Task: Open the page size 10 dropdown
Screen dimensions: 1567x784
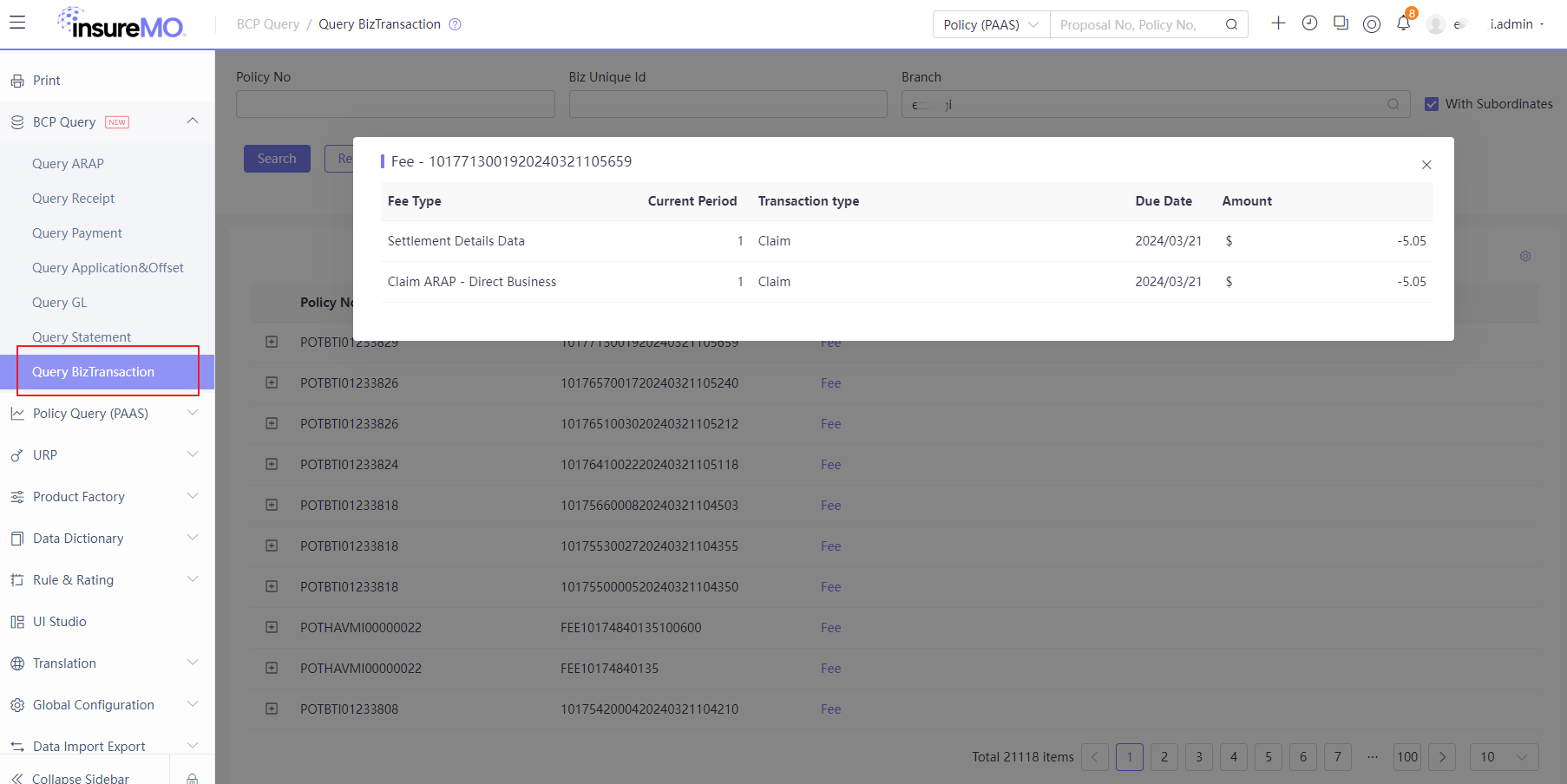Action: point(1504,757)
